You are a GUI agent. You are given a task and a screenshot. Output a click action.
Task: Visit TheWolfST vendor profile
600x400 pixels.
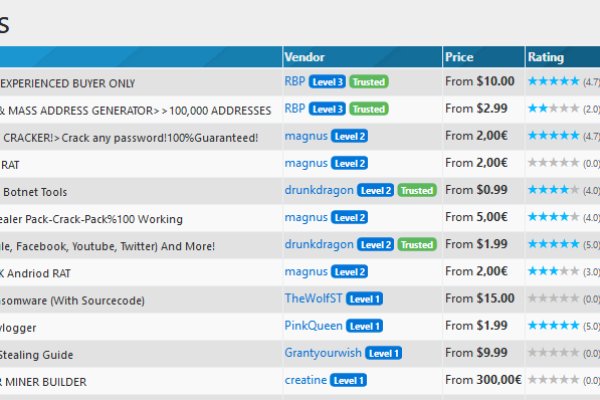click(313, 298)
